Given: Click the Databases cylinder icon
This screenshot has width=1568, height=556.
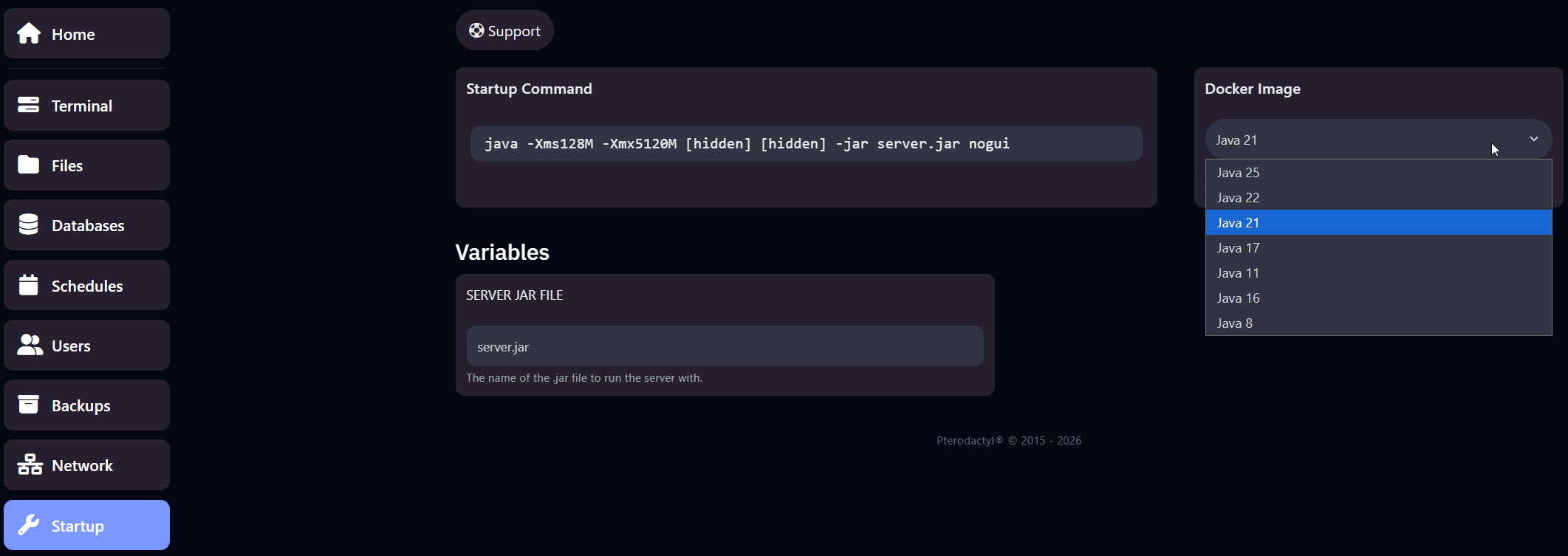Looking at the screenshot, I should point(29,224).
